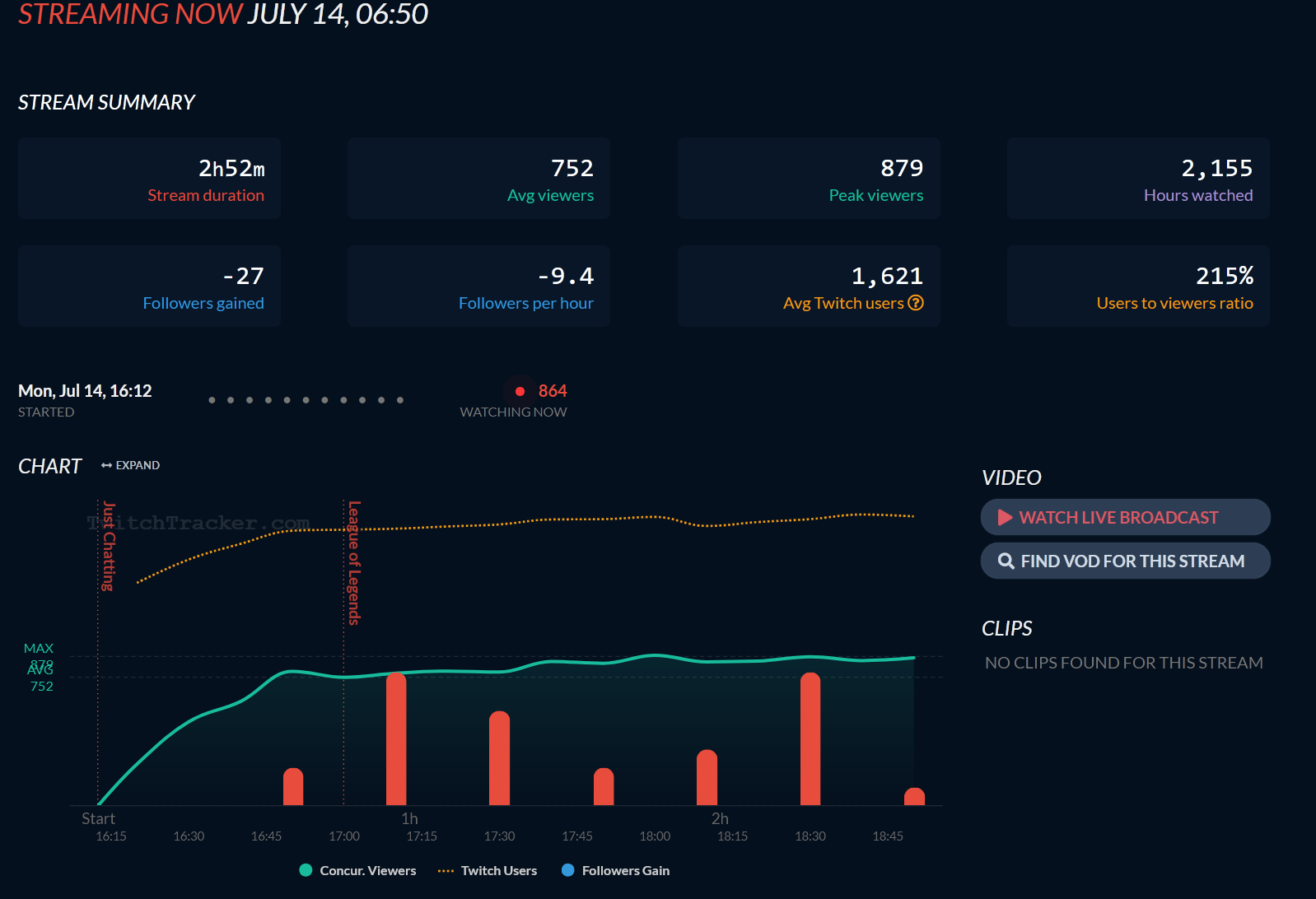Click the 752 Avg viewers card
This screenshot has height=899, width=1316.
[478, 179]
